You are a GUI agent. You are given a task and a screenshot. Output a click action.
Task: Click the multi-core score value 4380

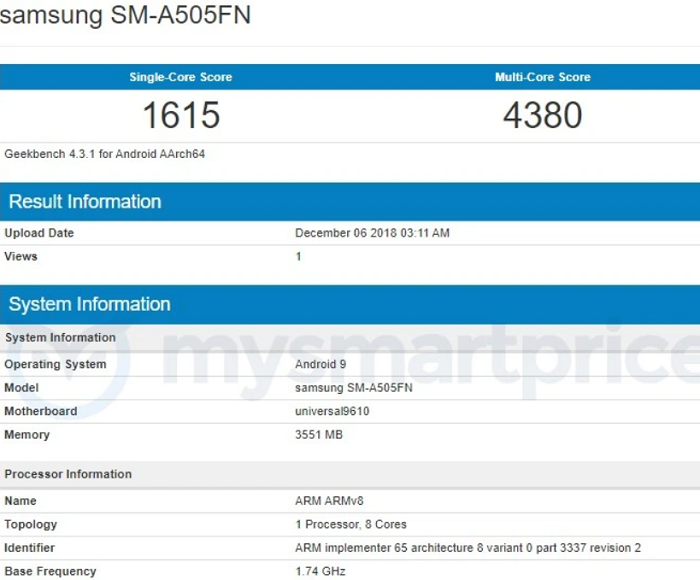pos(542,115)
